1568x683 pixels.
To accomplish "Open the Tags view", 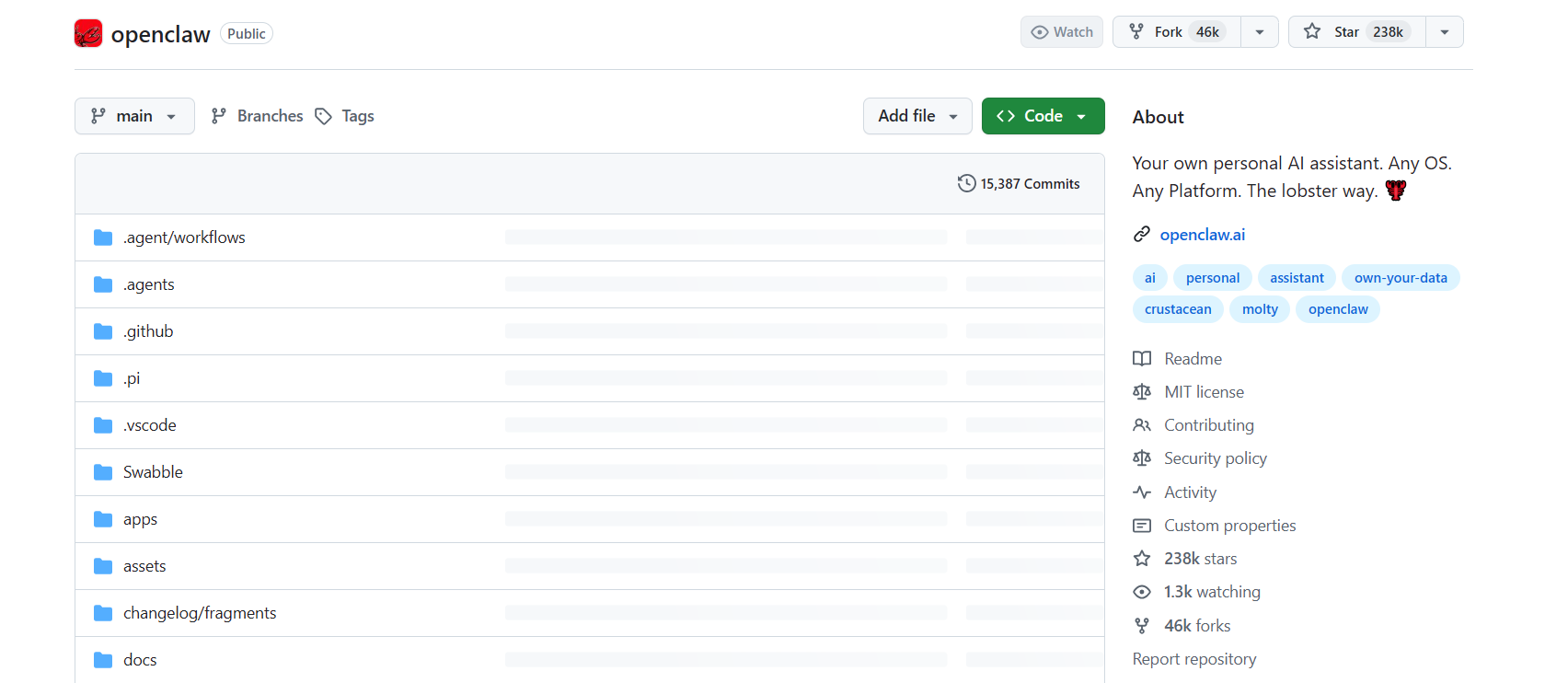I will 345,116.
